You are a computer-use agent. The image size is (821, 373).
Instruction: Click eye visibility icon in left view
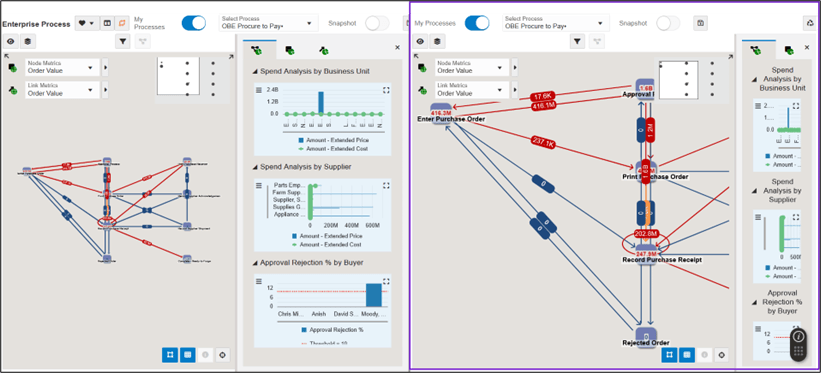click(x=10, y=41)
